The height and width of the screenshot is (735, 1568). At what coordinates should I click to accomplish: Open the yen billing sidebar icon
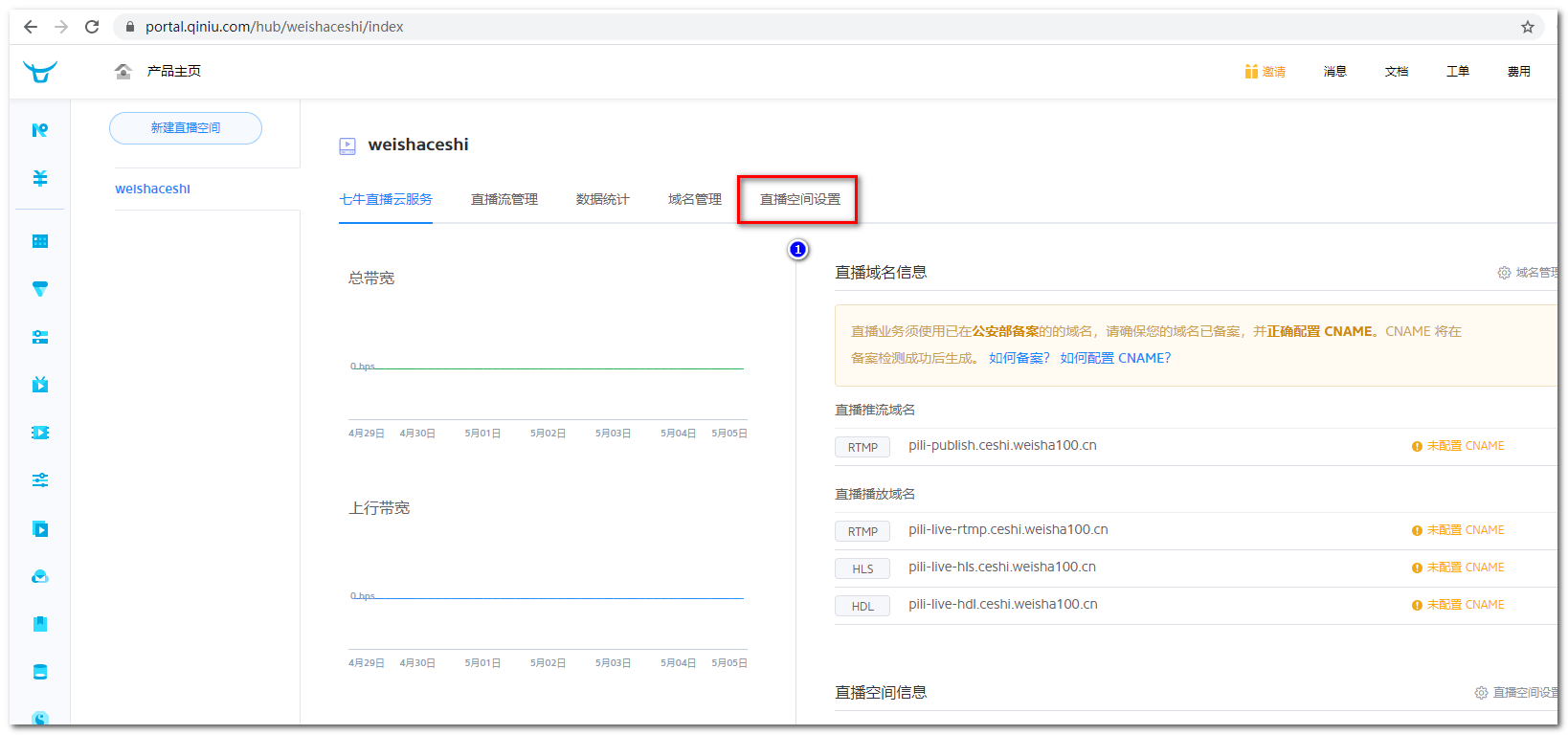click(40, 178)
